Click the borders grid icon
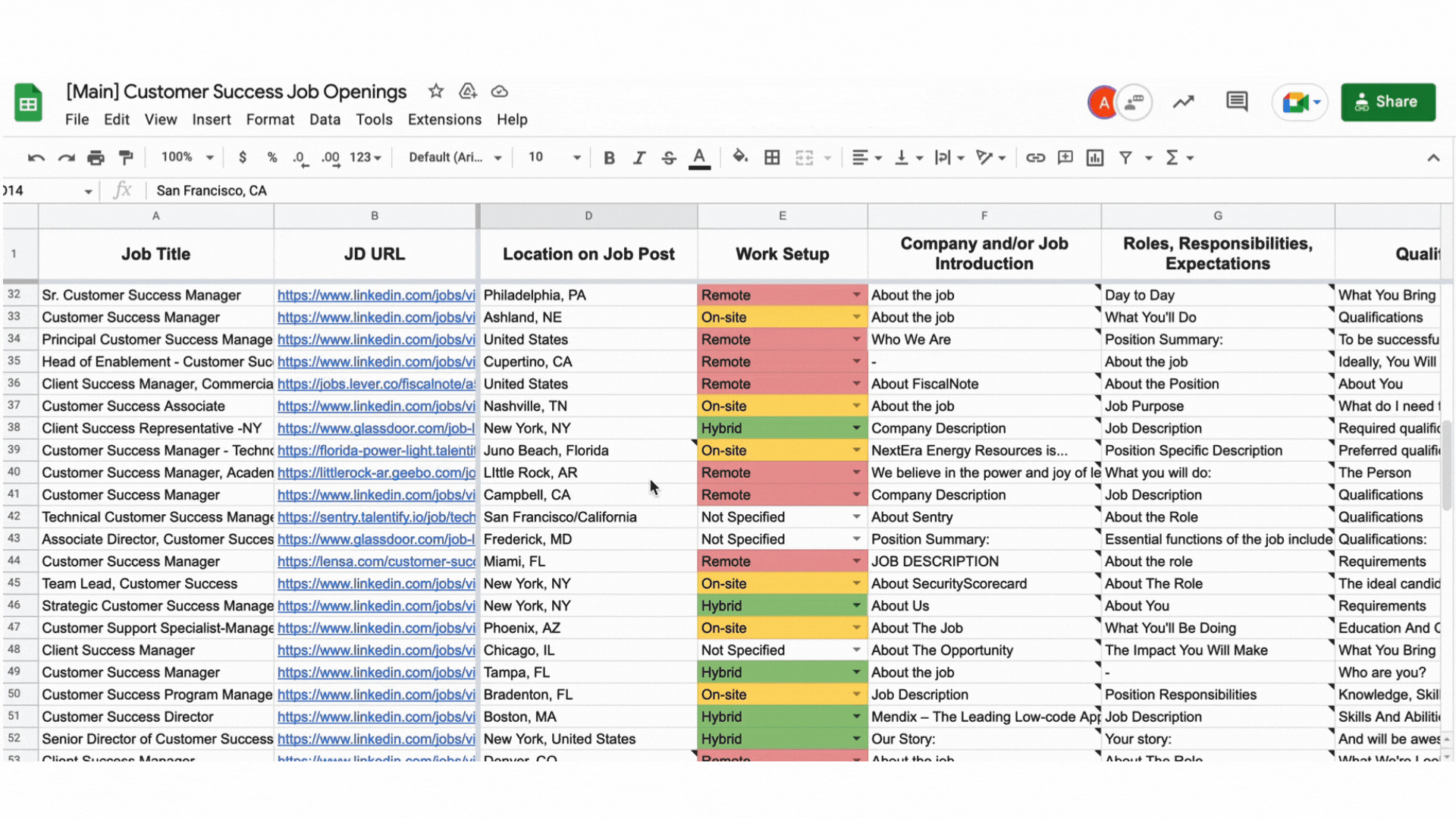This screenshot has height=819, width=1456. coord(772,158)
